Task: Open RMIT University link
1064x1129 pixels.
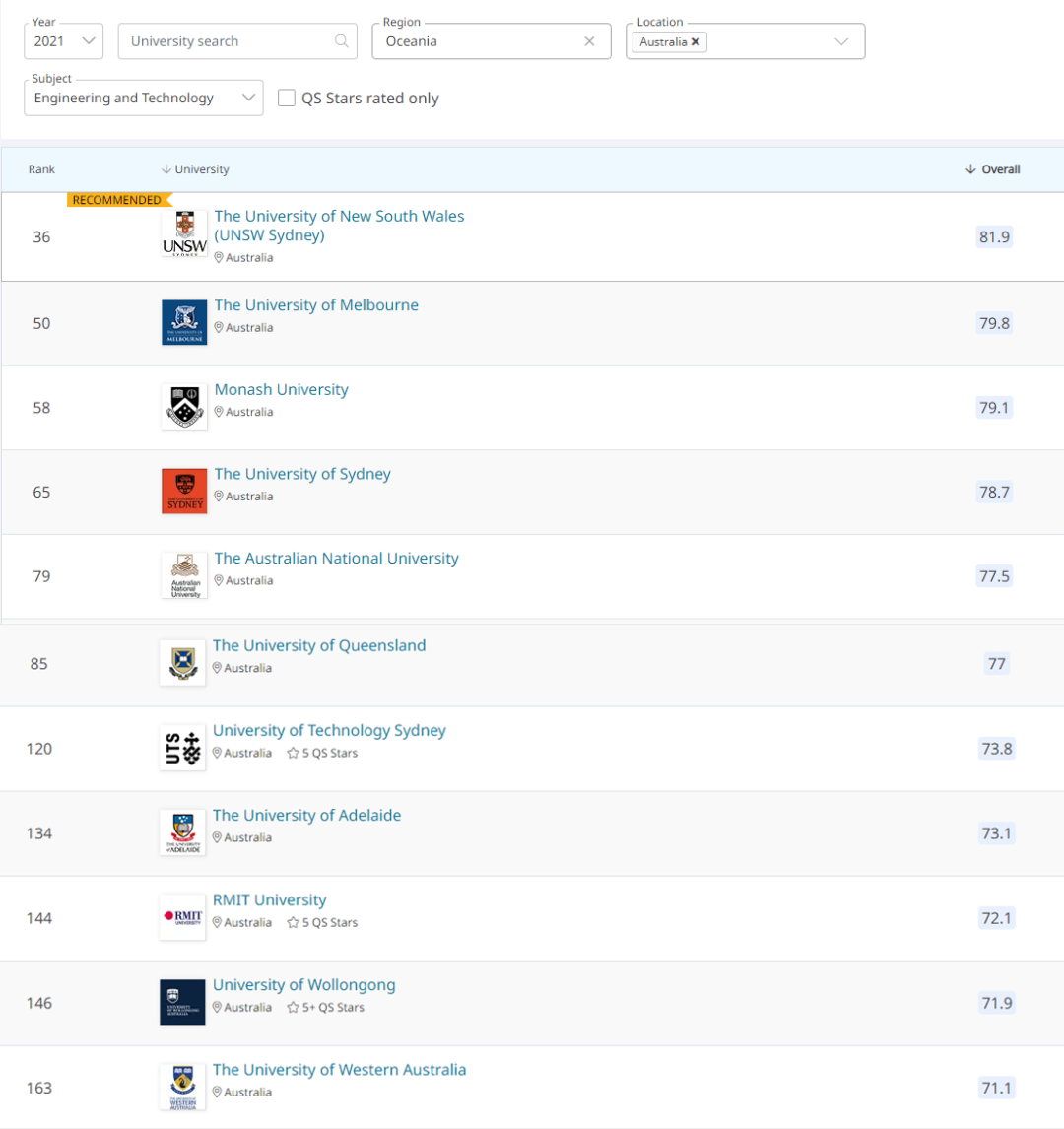Action: 269,900
